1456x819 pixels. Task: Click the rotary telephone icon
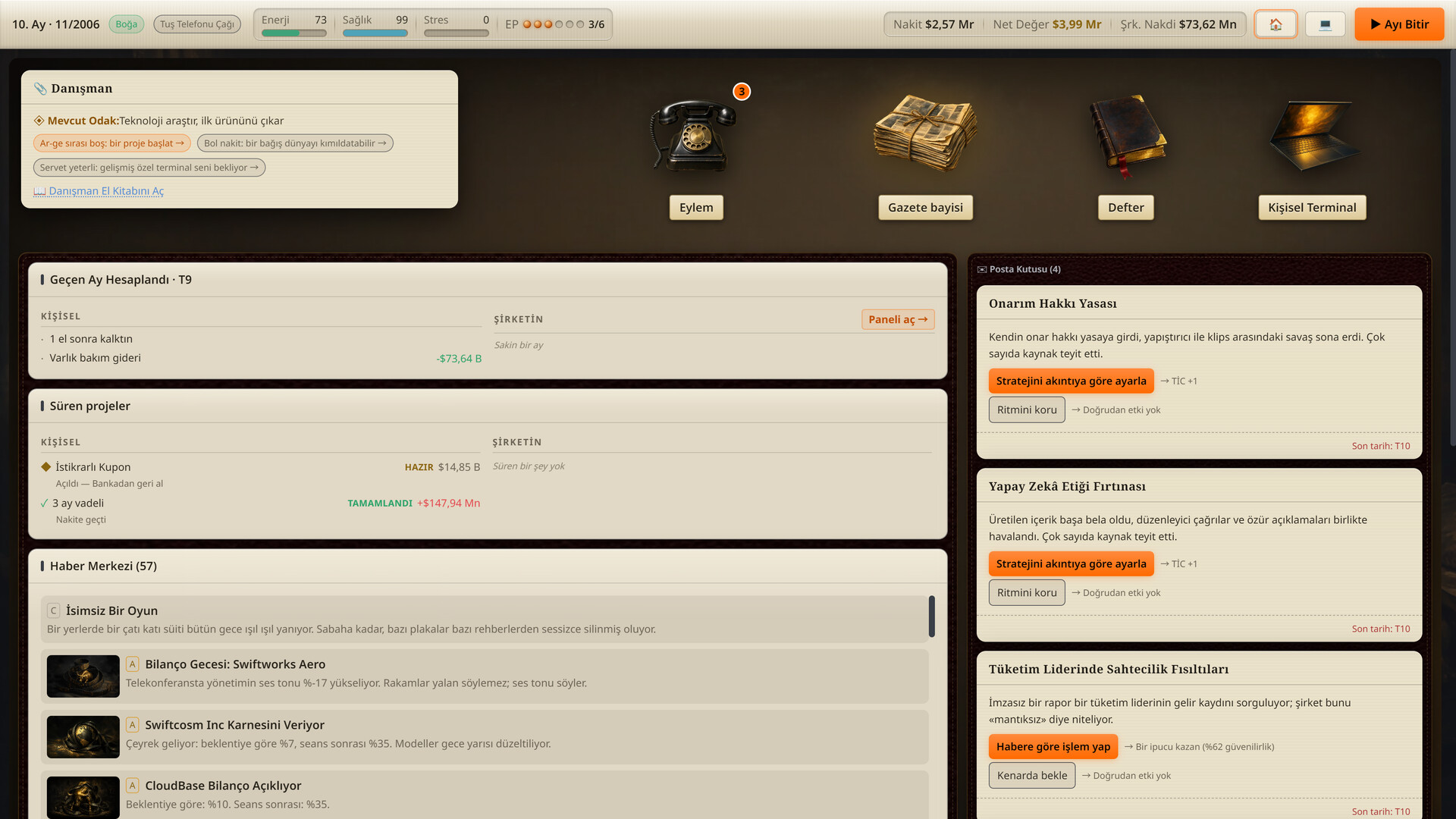point(693,135)
